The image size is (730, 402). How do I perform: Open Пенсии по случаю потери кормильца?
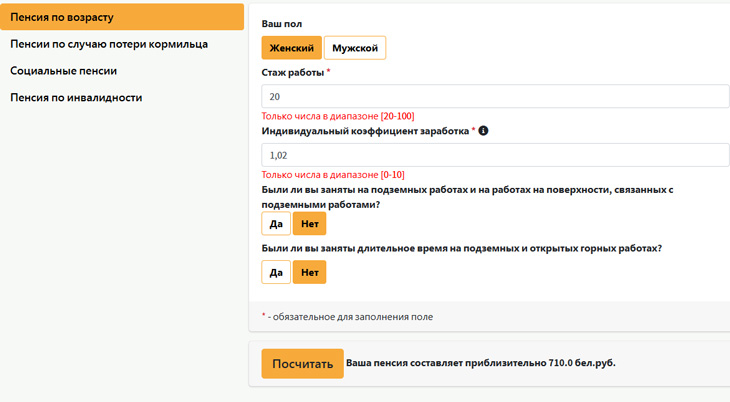tap(109, 44)
